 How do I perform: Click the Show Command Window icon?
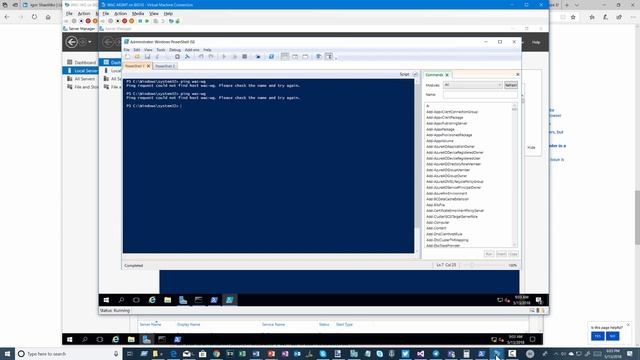(x=319, y=57)
